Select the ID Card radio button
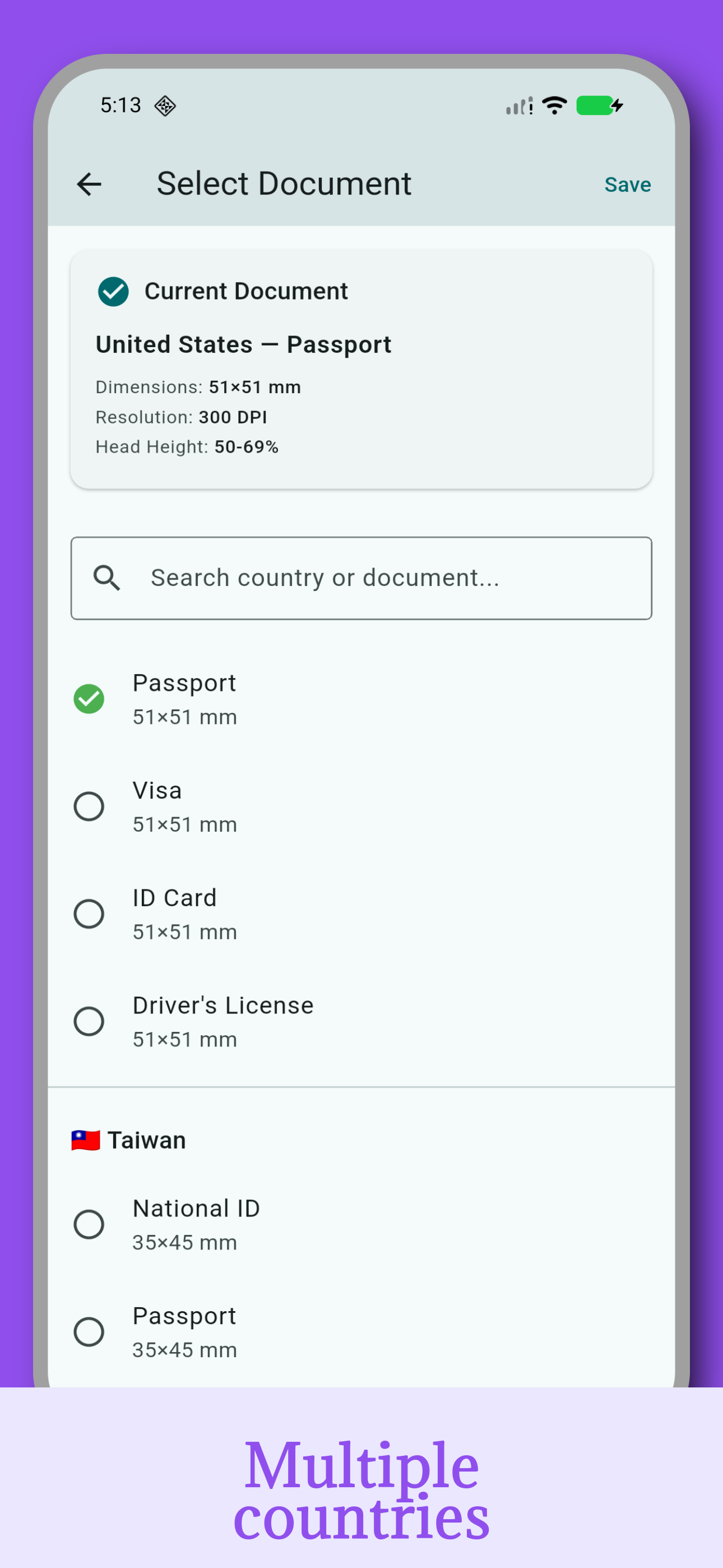The height and width of the screenshot is (1568, 723). tap(89, 914)
